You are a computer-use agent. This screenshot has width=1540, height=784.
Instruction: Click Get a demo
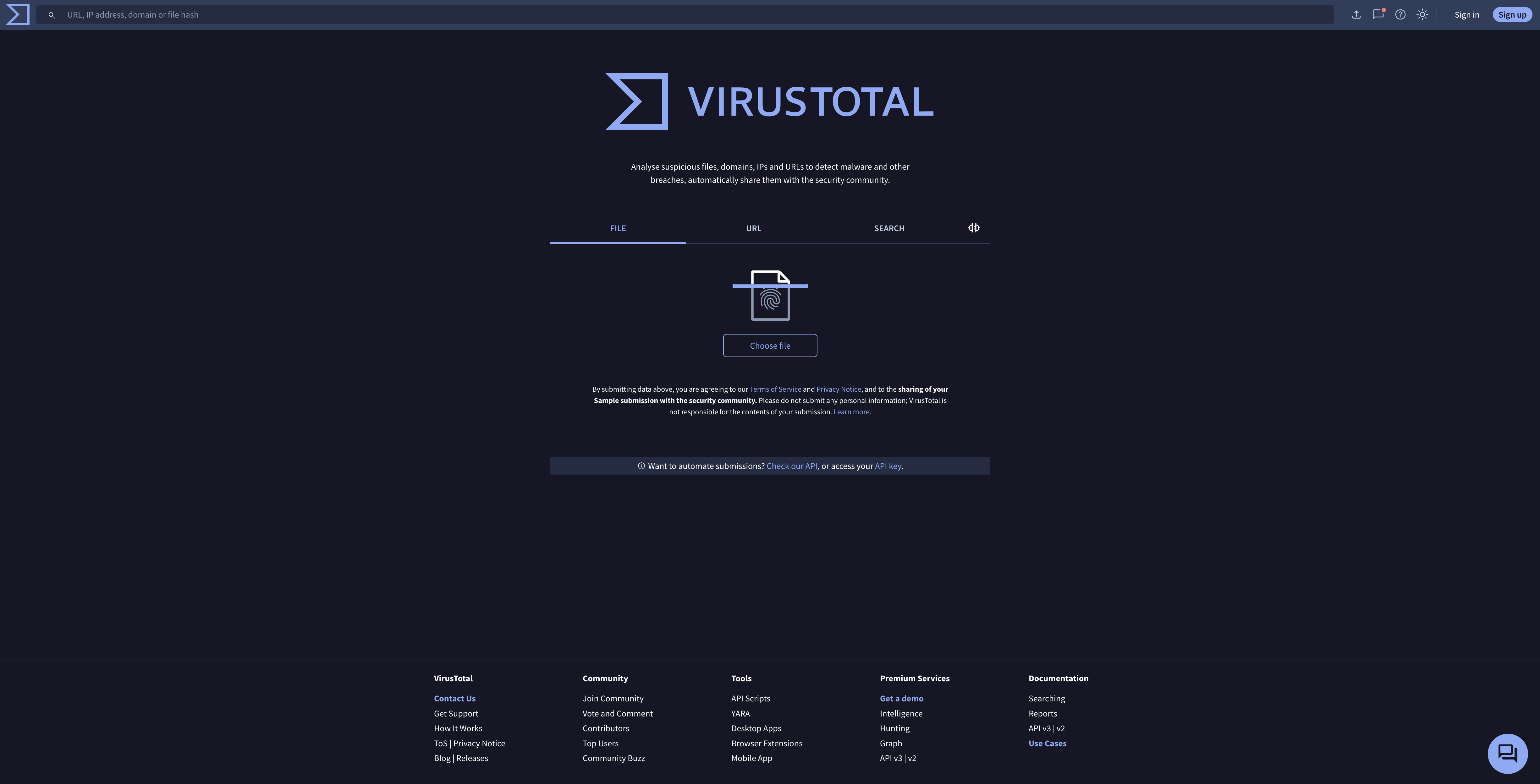(x=901, y=699)
